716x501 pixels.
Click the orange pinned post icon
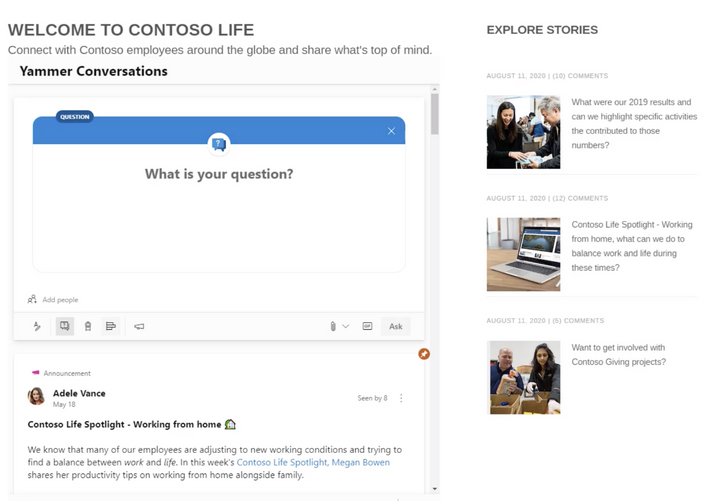tap(424, 353)
